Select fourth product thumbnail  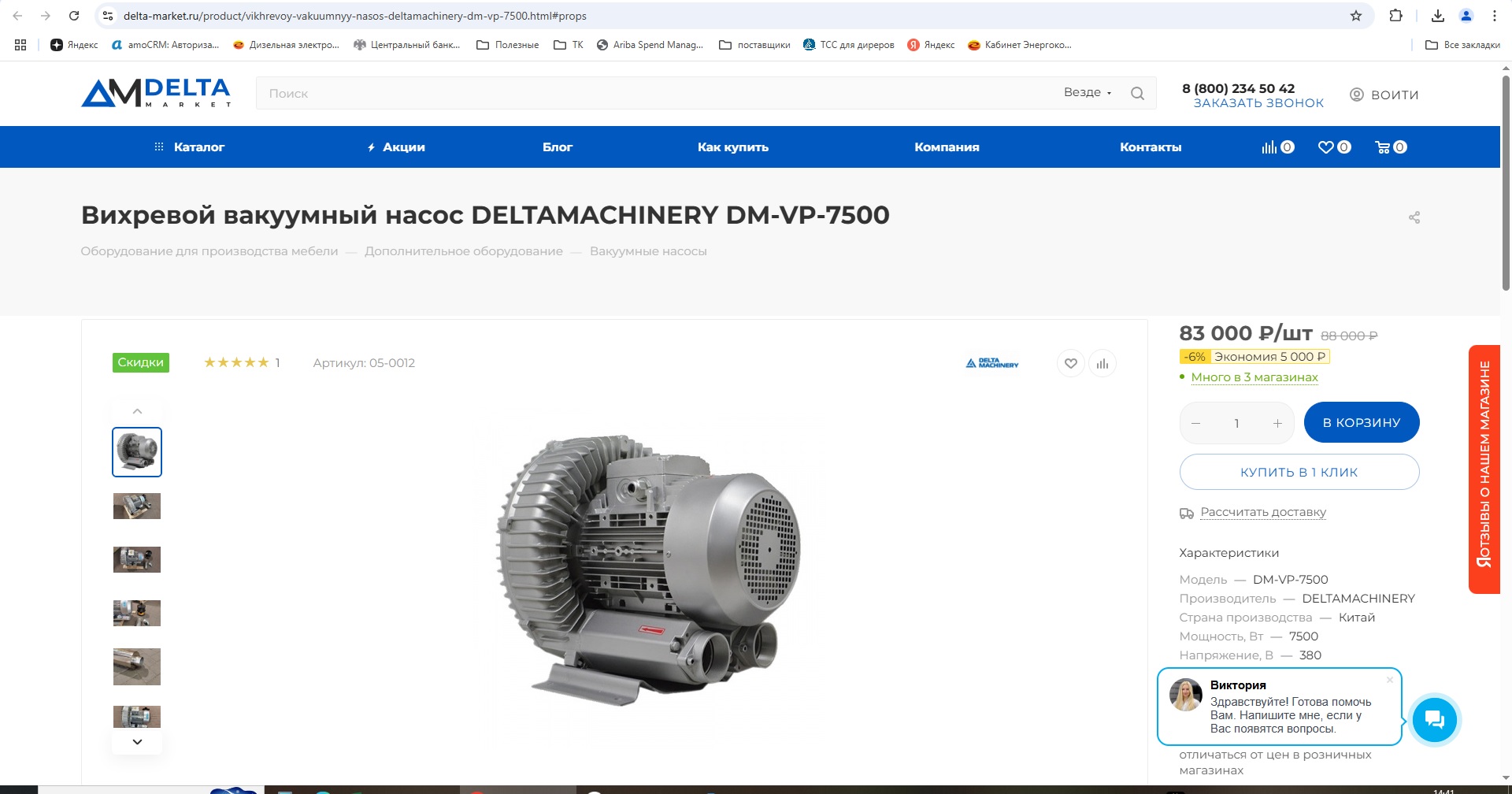click(x=137, y=613)
